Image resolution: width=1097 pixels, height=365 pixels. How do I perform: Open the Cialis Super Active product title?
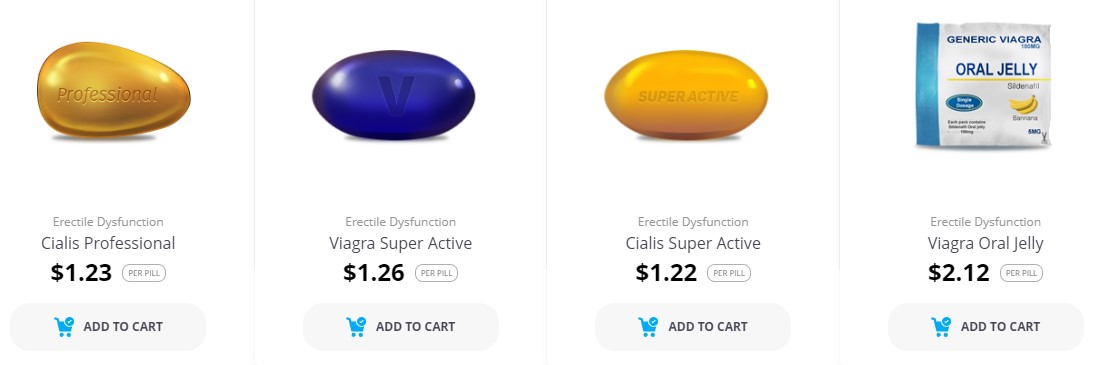pos(693,243)
